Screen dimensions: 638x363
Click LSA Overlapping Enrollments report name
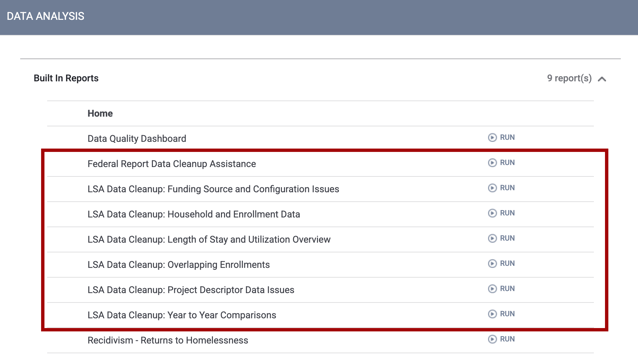179,265
